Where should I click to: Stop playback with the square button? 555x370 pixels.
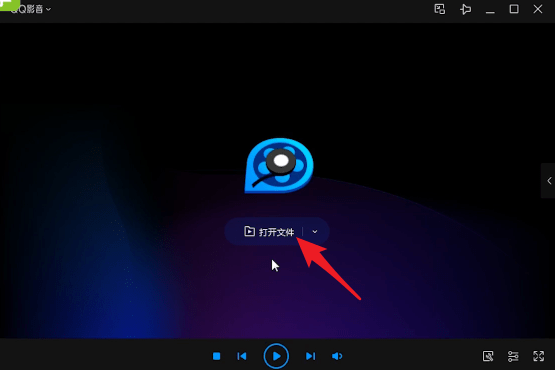217,356
